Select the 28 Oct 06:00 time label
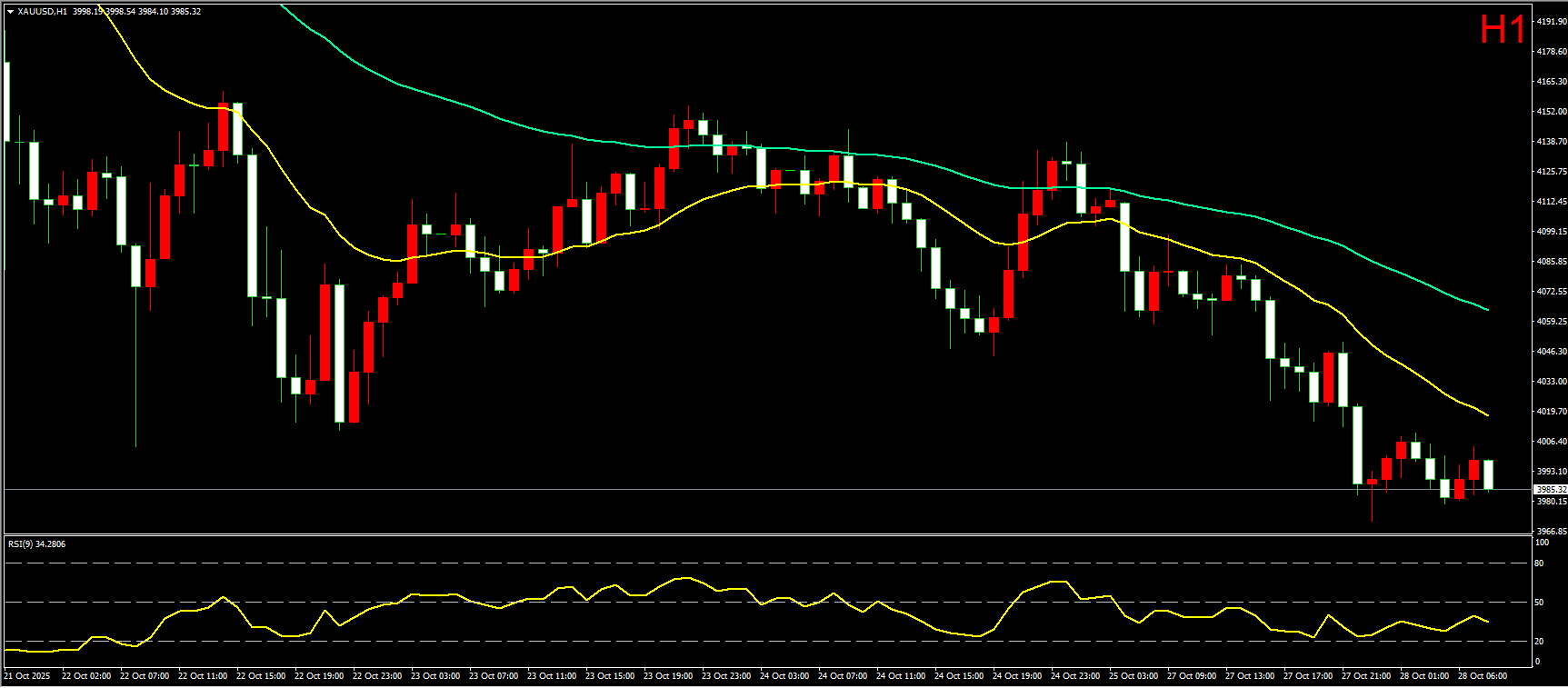This screenshot has height=688, width=1568. pos(1482,676)
